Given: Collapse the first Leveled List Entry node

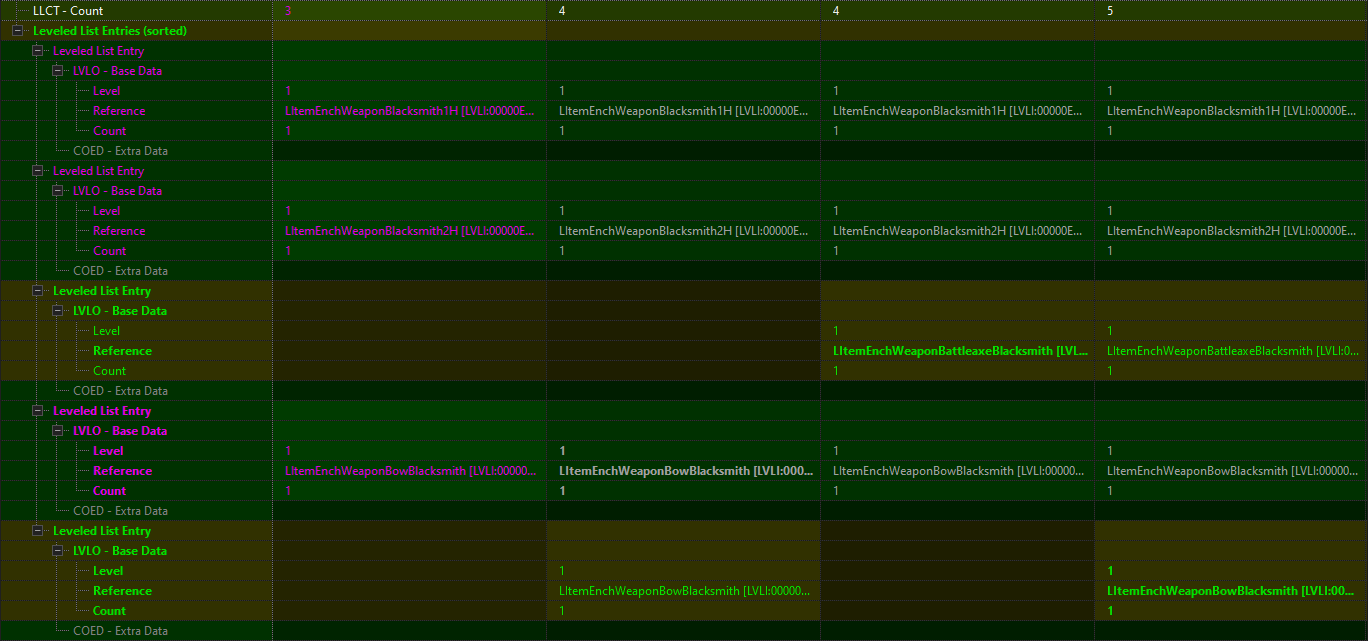Looking at the screenshot, I should tap(38, 50).
